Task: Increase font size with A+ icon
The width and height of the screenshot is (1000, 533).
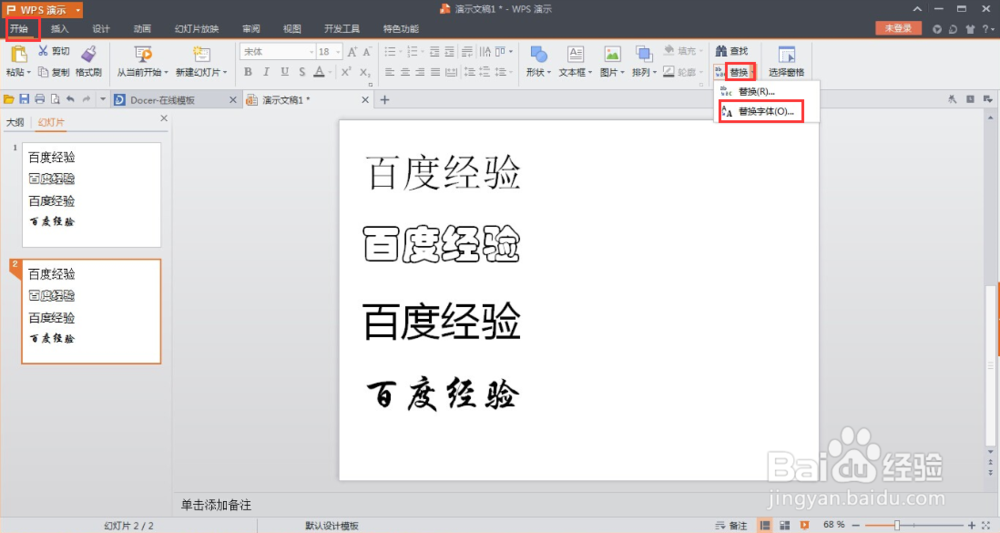Action: (x=352, y=52)
